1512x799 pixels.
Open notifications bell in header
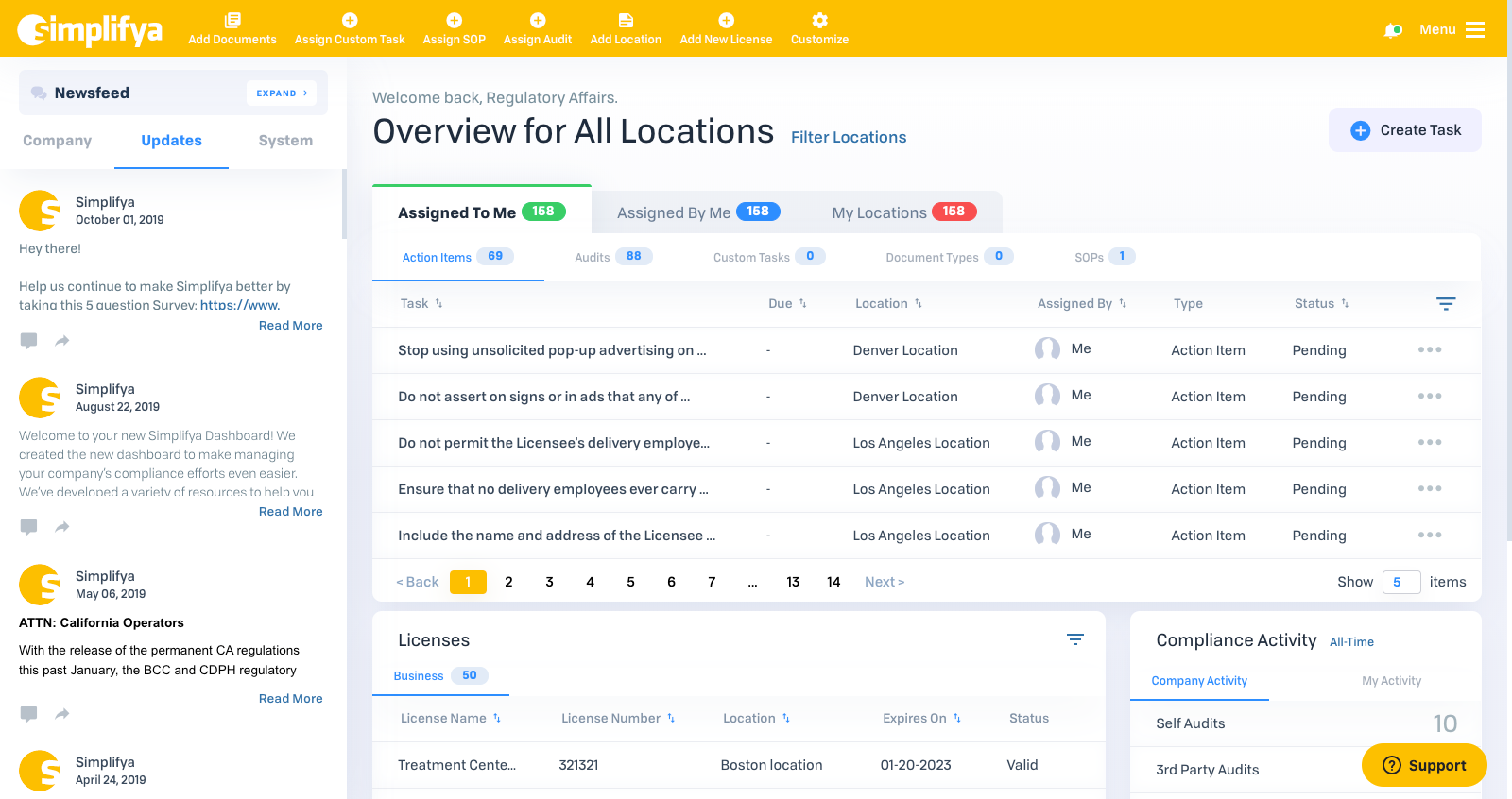click(1393, 30)
